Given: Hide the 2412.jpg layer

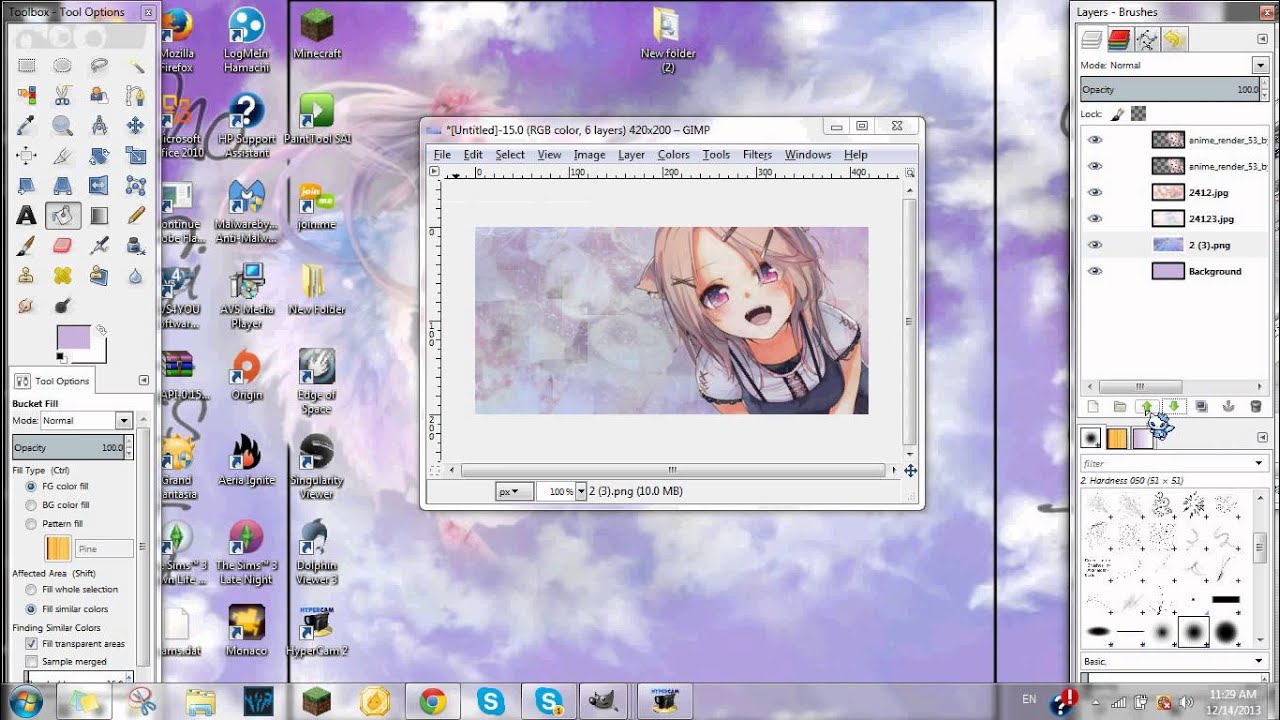Looking at the screenshot, I should (x=1095, y=192).
